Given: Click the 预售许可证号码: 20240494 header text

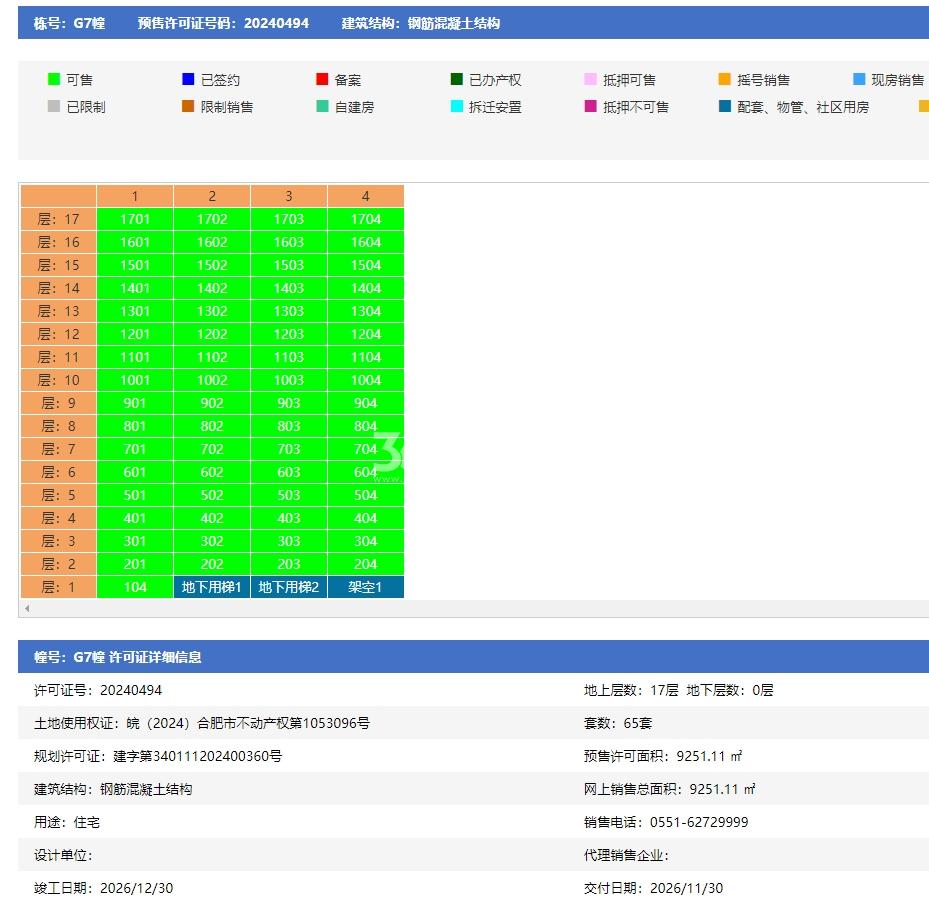Looking at the screenshot, I should click(223, 23).
